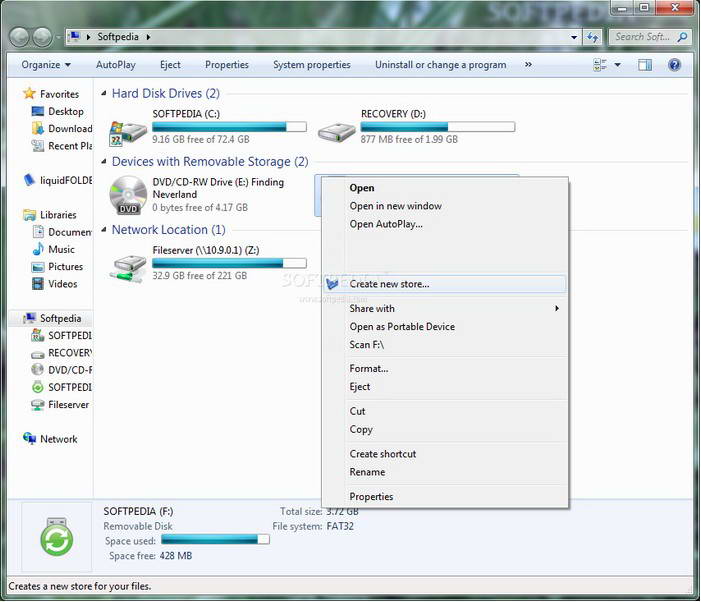This screenshot has height=602, width=701.
Task: Click System properties toolbar button
Action: (312, 65)
